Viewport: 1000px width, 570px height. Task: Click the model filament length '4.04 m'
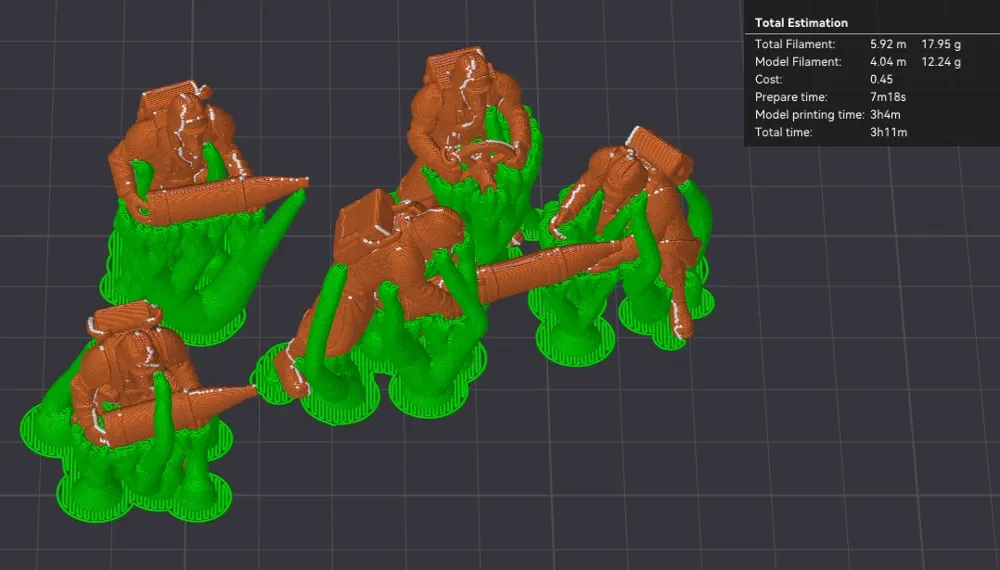coord(888,62)
